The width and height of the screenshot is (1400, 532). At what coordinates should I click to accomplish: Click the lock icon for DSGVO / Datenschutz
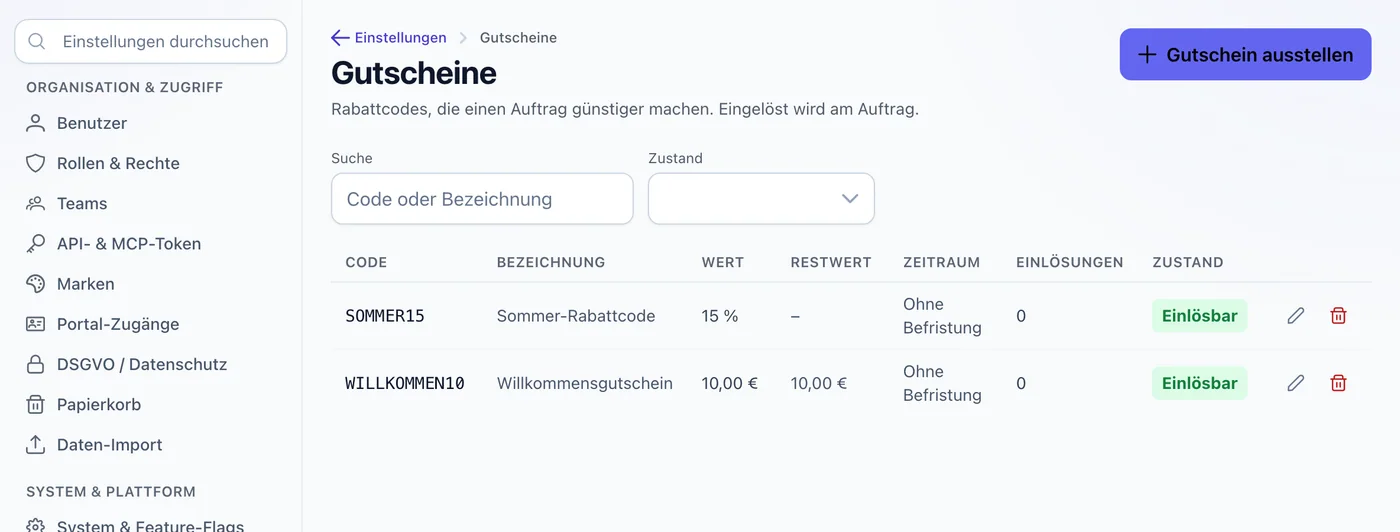tap(36, 364)
